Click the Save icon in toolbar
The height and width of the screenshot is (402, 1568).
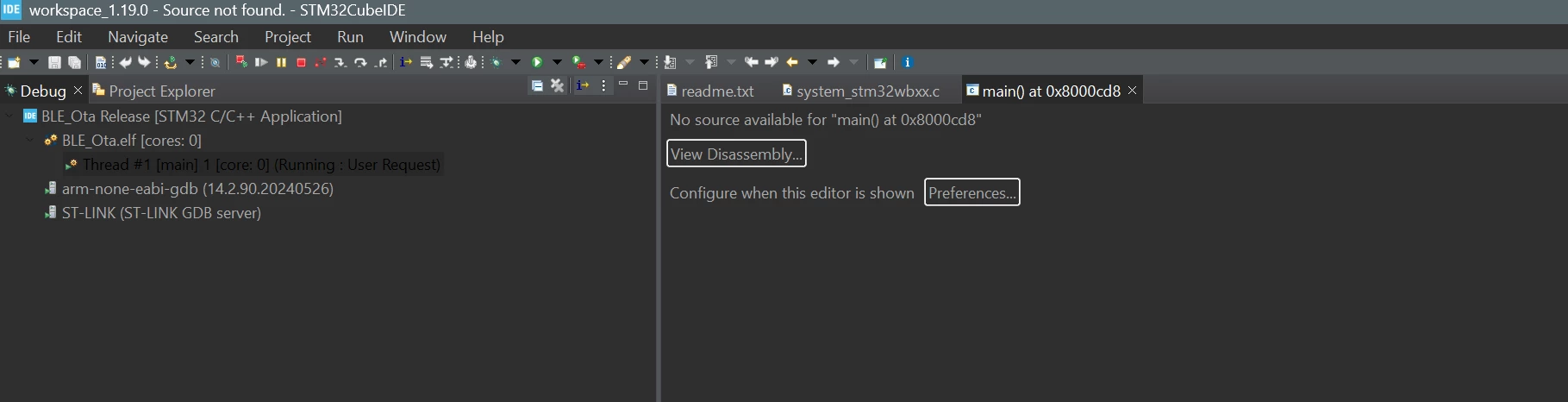[54, 62]
